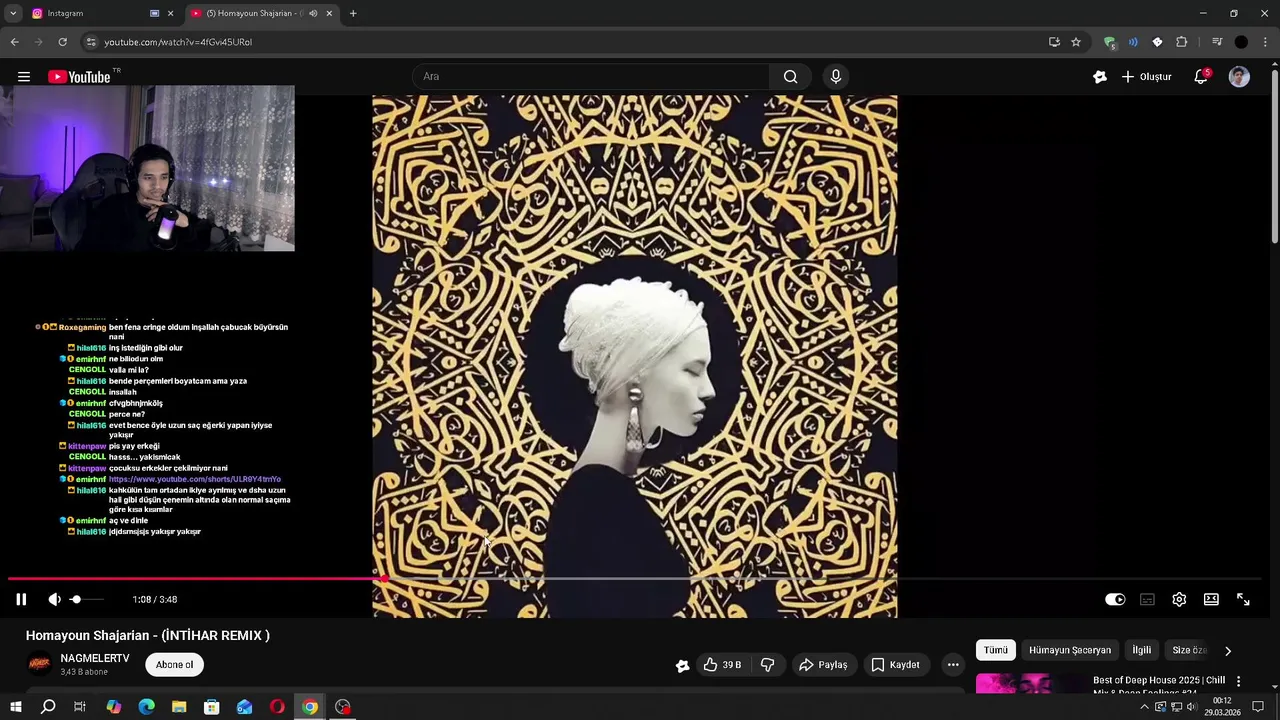Open the YouTube guide hamburger menu
This screenshot has width=1280, height=720.
tap(24, 77)
